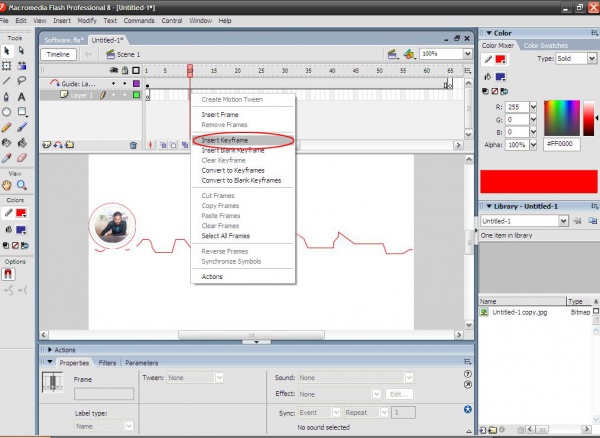Open the R value dropdown arrow
The width and height of the screenshot is (600, 438).
(533, 107)
